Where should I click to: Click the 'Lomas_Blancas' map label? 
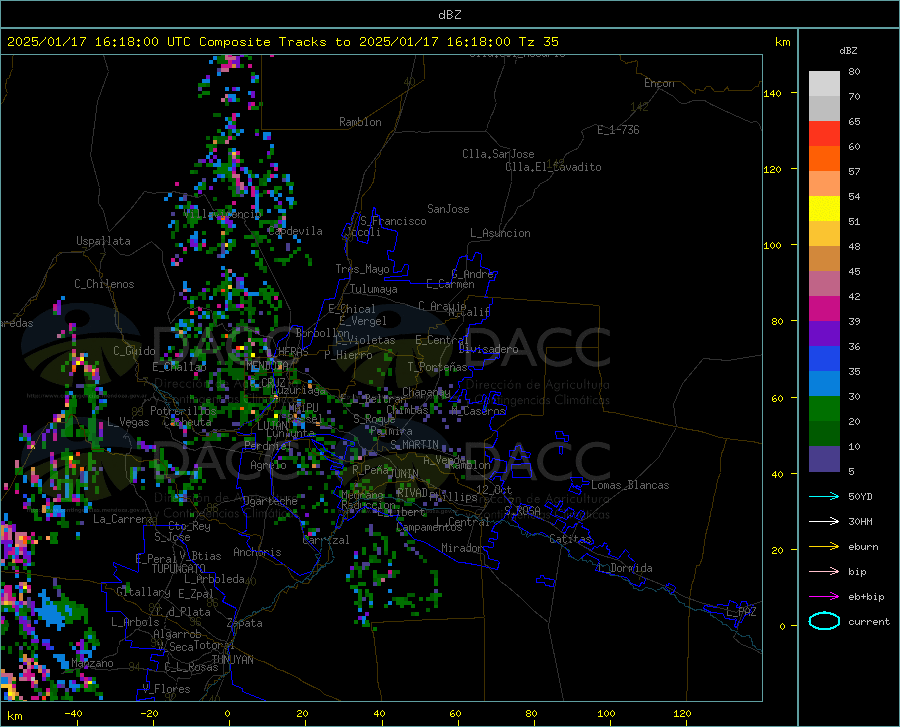pos(630,485)
